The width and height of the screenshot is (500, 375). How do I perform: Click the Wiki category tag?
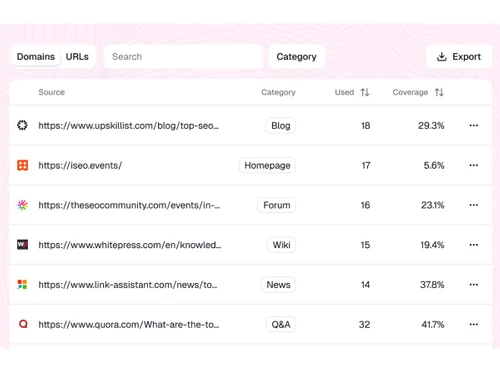(x=281, y=245)
